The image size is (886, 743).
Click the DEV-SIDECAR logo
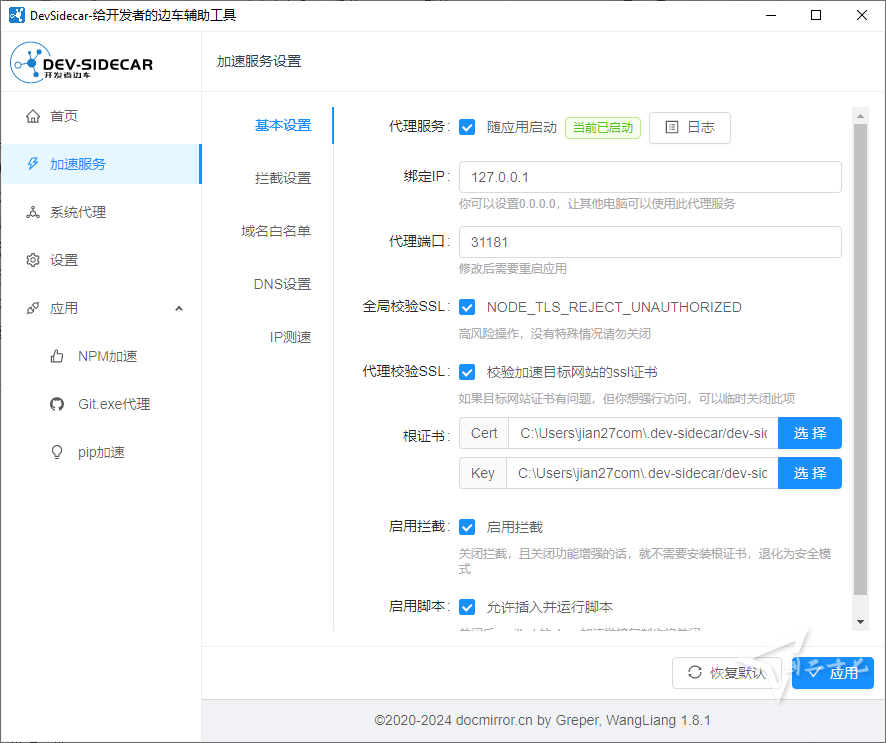[x=82, y=63]
